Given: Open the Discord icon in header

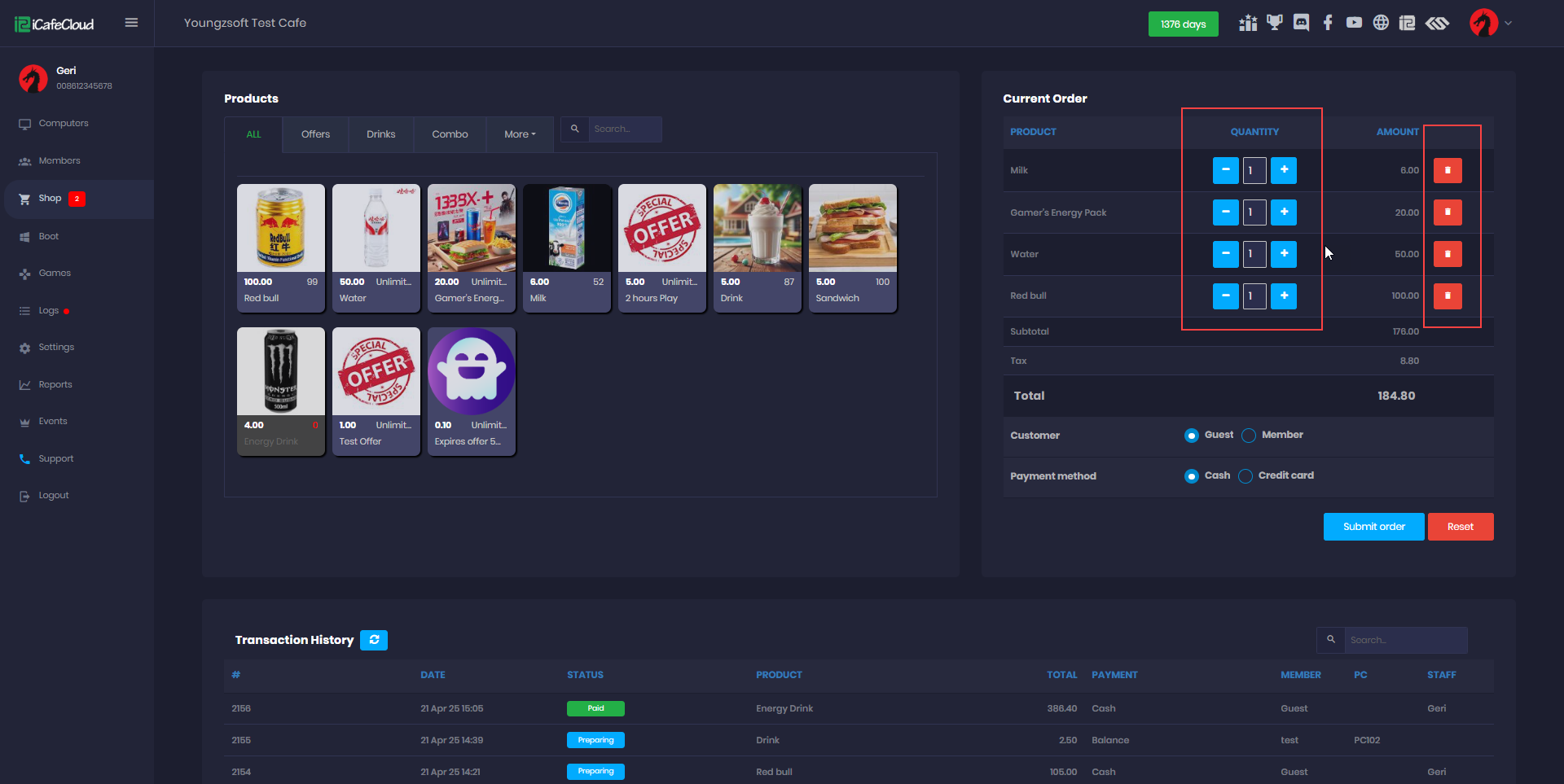Looking at the screenshot, I should [x=1301, y=23].
